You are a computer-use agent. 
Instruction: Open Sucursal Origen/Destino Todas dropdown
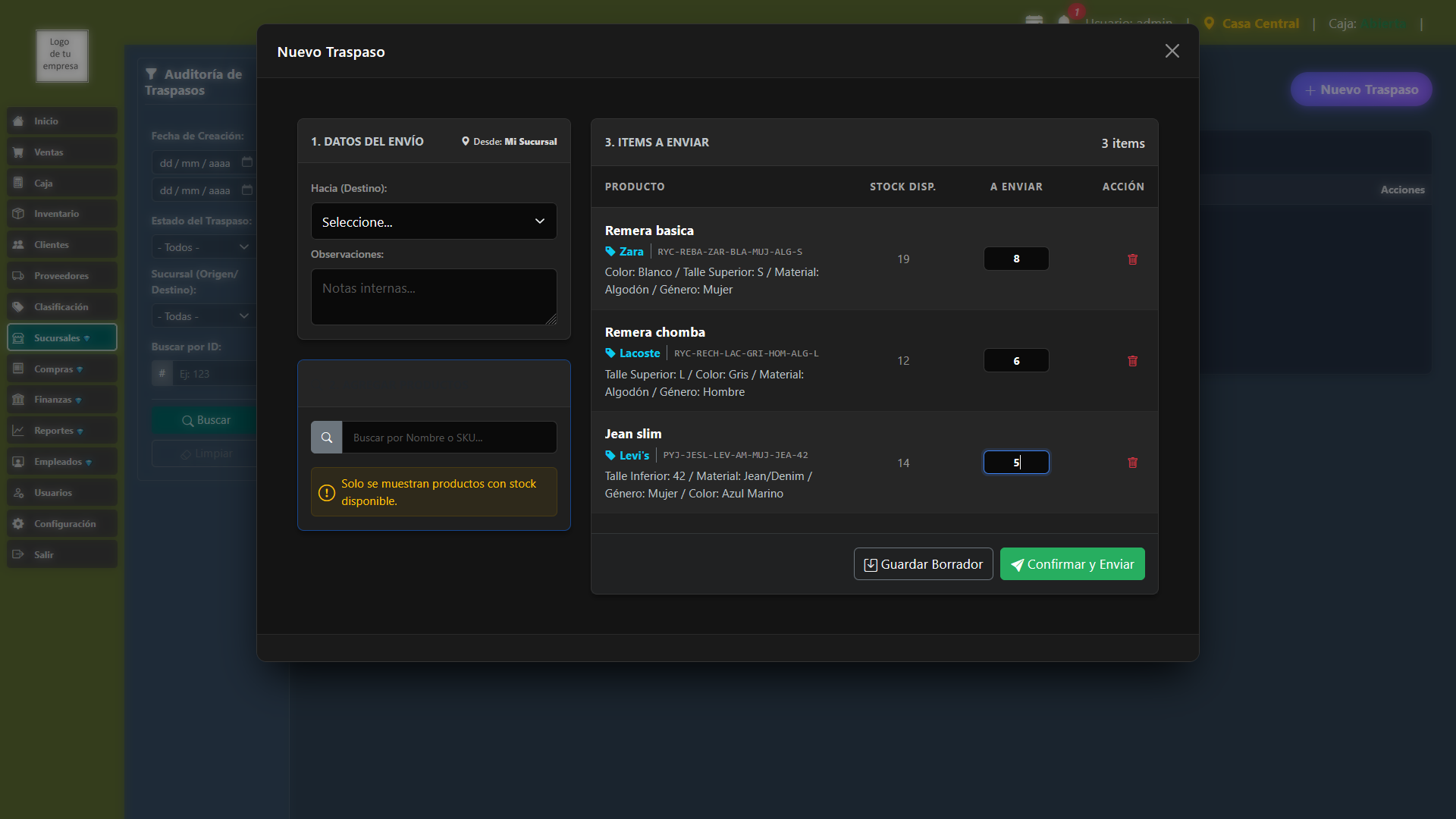[202, 316]
